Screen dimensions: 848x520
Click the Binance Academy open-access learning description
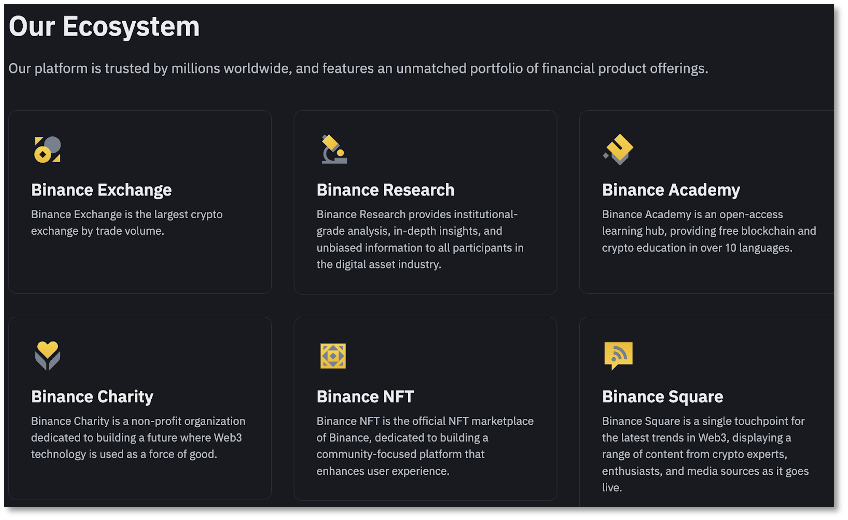point(708,231)
